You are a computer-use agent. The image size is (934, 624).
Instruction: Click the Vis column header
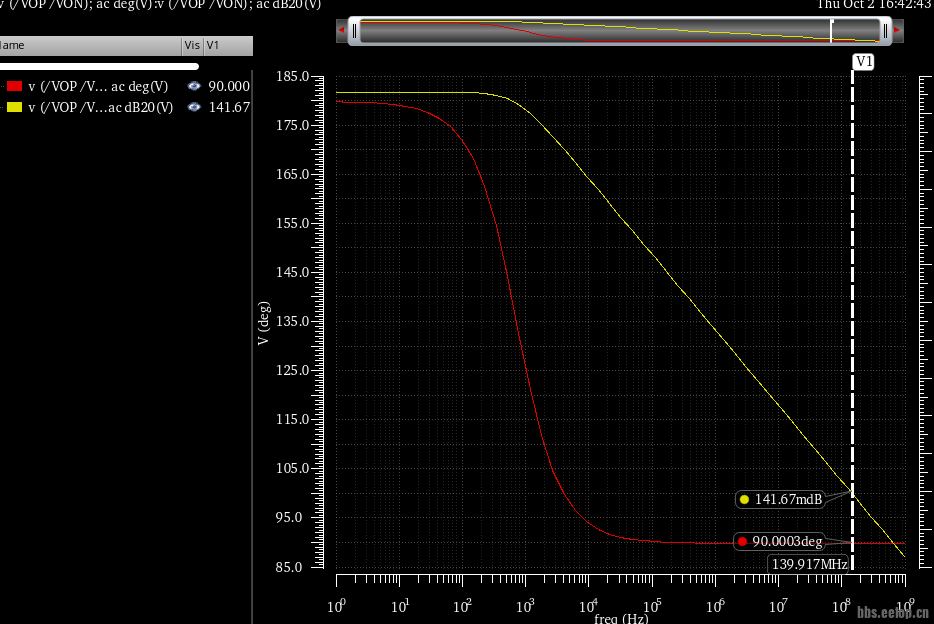pos(192,46)
